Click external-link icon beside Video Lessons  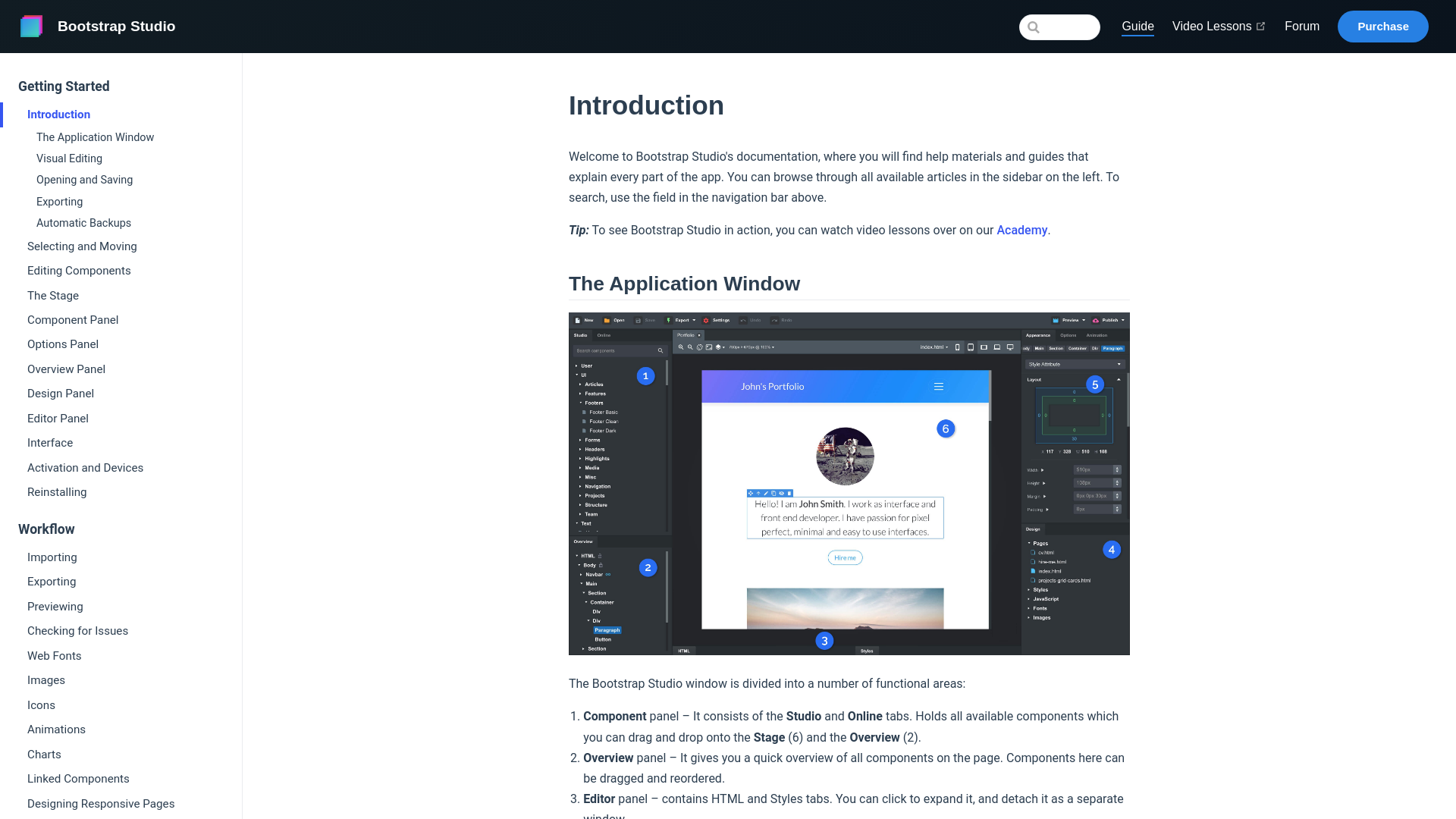coord(1260,27)
